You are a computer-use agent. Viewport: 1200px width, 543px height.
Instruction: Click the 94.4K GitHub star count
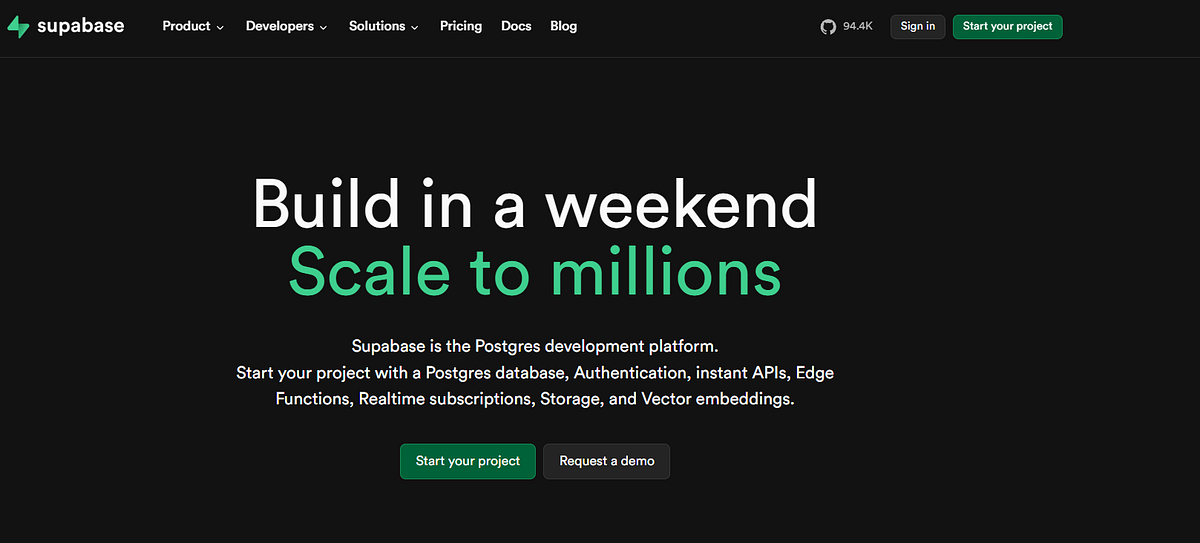[858, 27]
